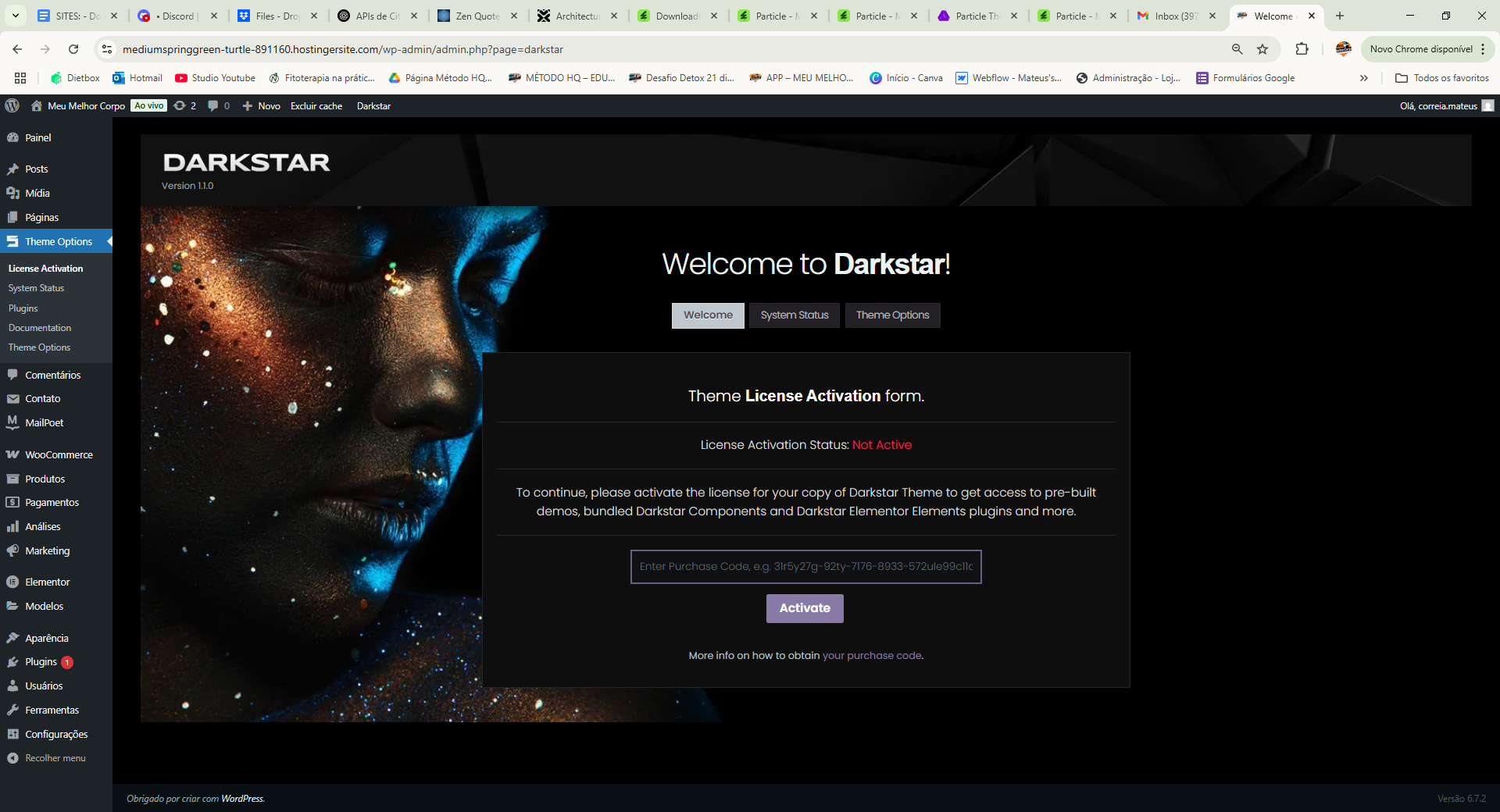This screenshot has width=1500, height=812.
Task: Go back in browser history
Action: [x=17, y=49]
